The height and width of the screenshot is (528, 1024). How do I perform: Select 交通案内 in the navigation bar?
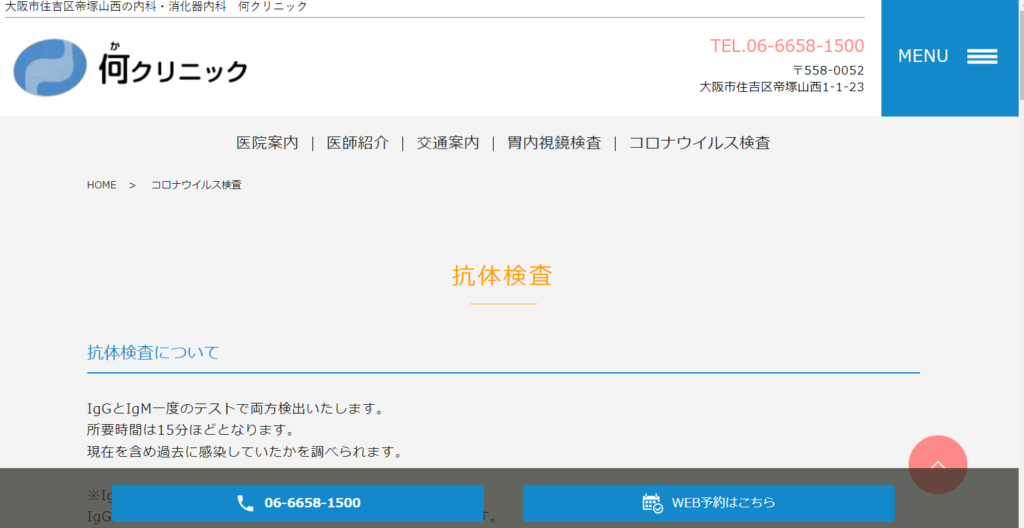448,143
